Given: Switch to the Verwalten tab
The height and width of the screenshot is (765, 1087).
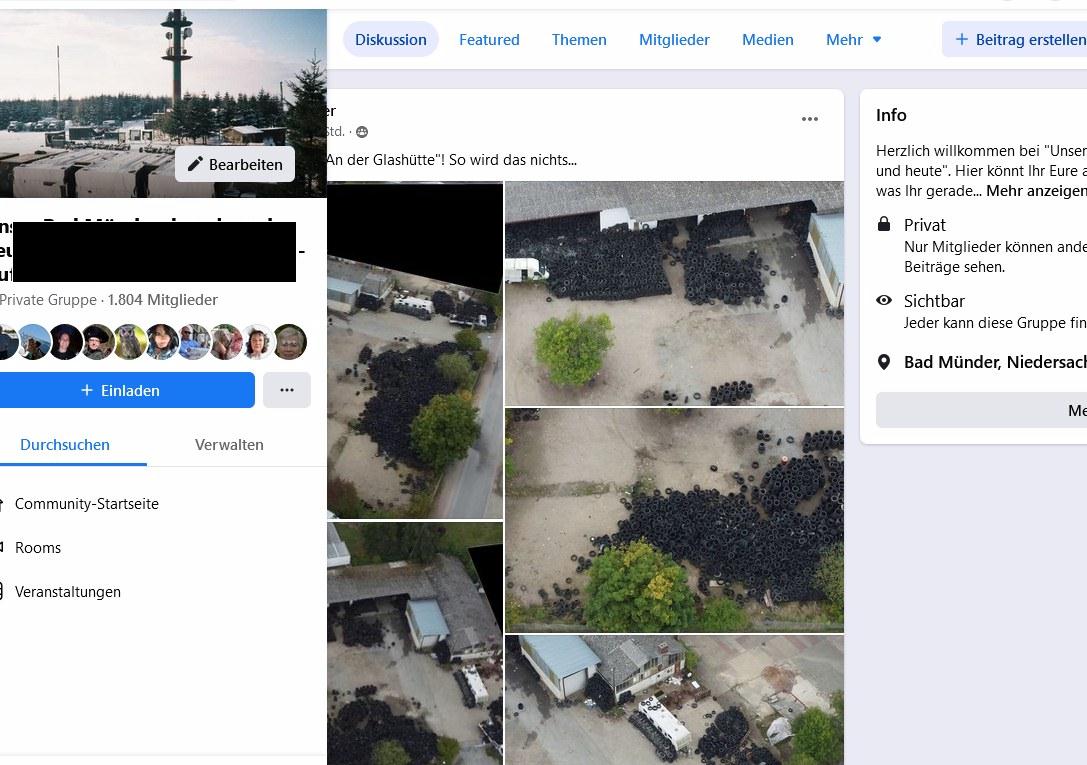Looking at the screenshot, I should 229,445.
